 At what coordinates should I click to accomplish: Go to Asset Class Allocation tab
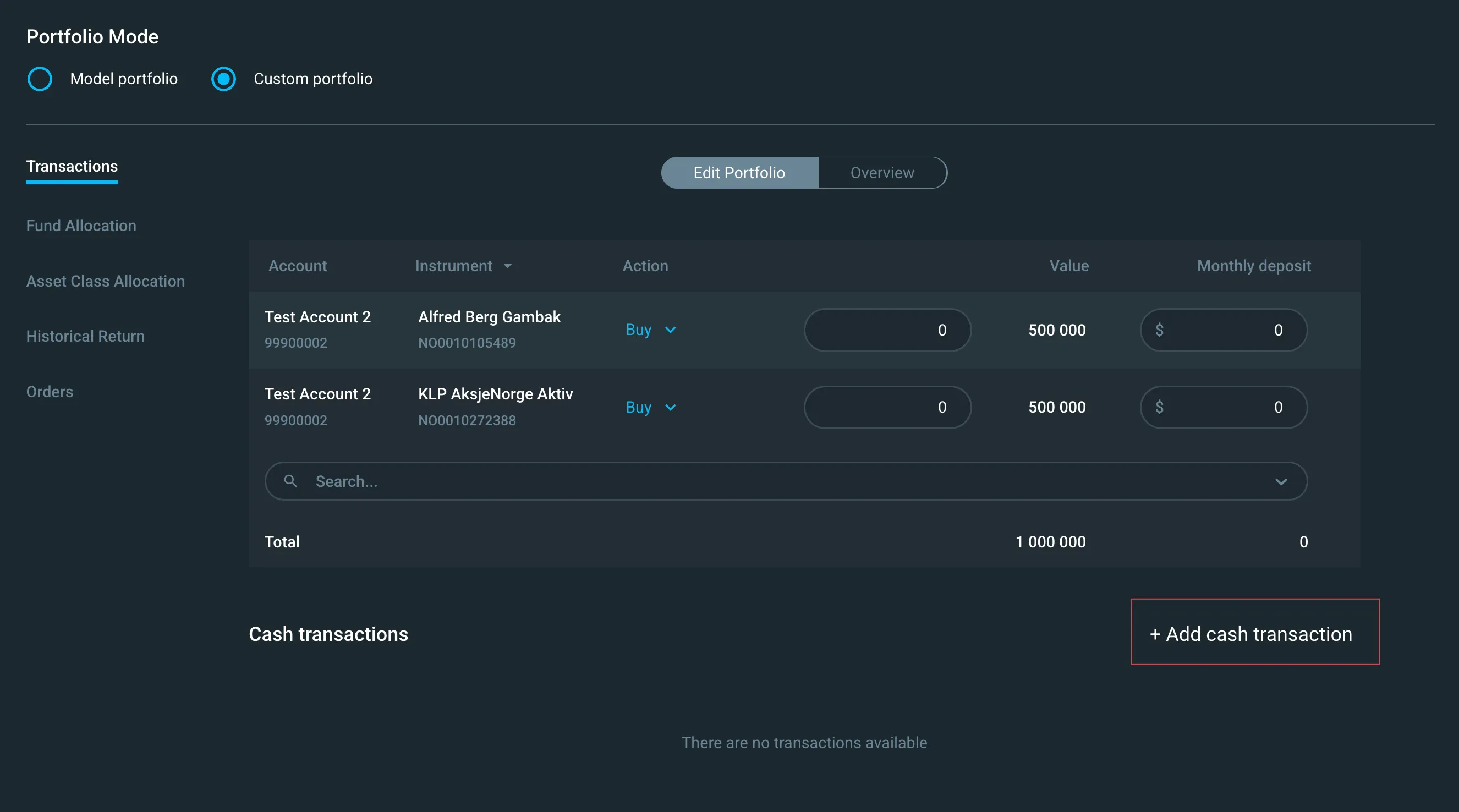pyautogui.click(x=106, y=282)
